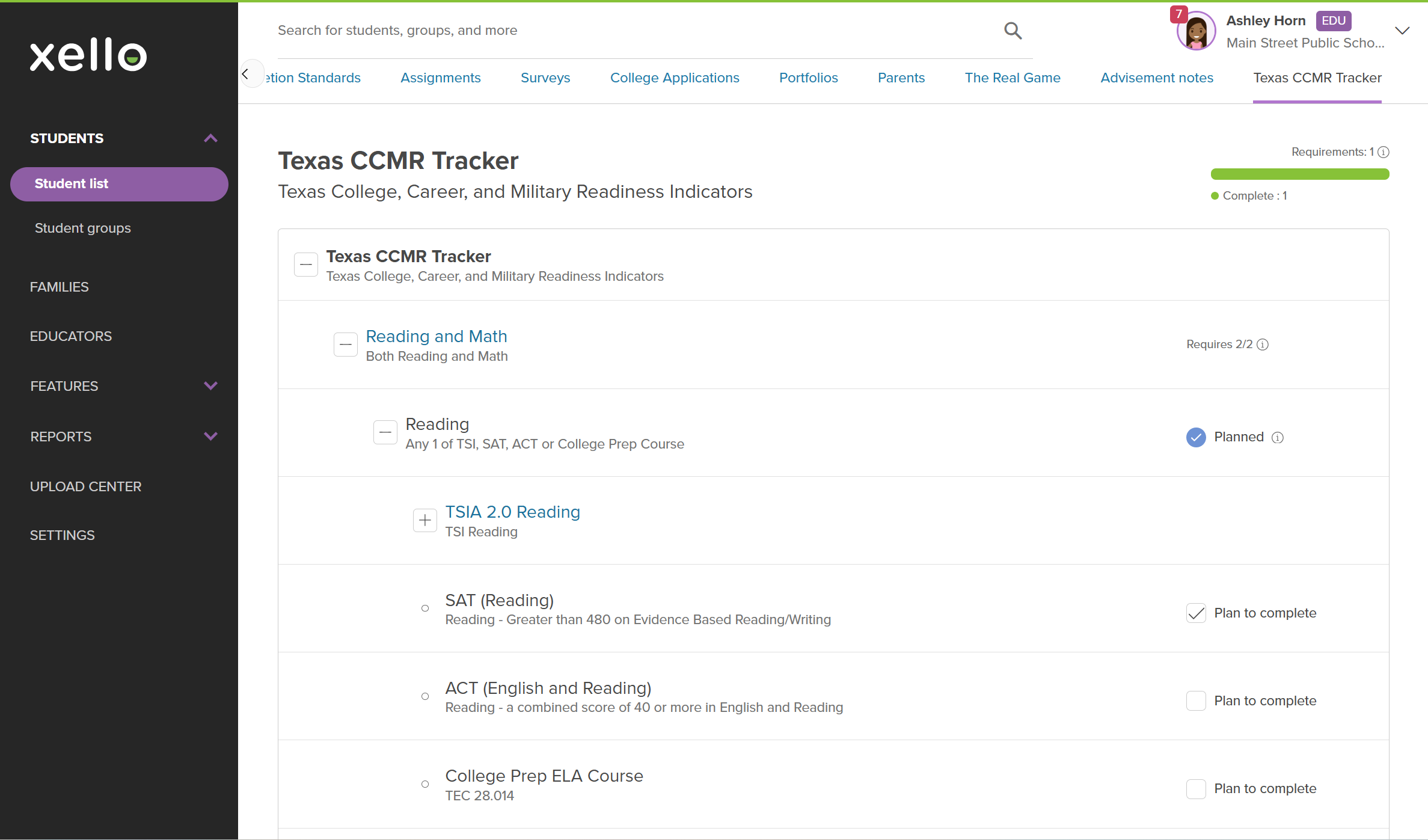Click the search magnifier icon

(x=1013, y=31)
